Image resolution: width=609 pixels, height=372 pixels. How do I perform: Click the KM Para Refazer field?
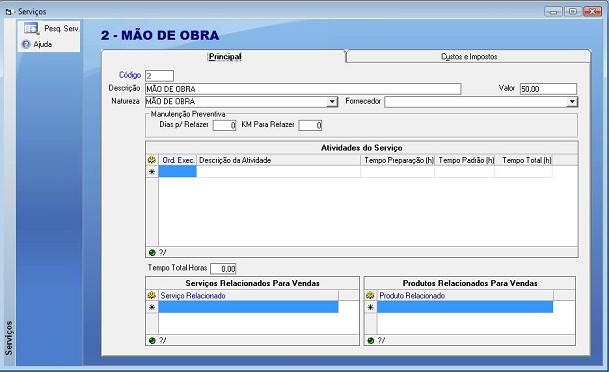pyautogui.click(x=310, y=125)
